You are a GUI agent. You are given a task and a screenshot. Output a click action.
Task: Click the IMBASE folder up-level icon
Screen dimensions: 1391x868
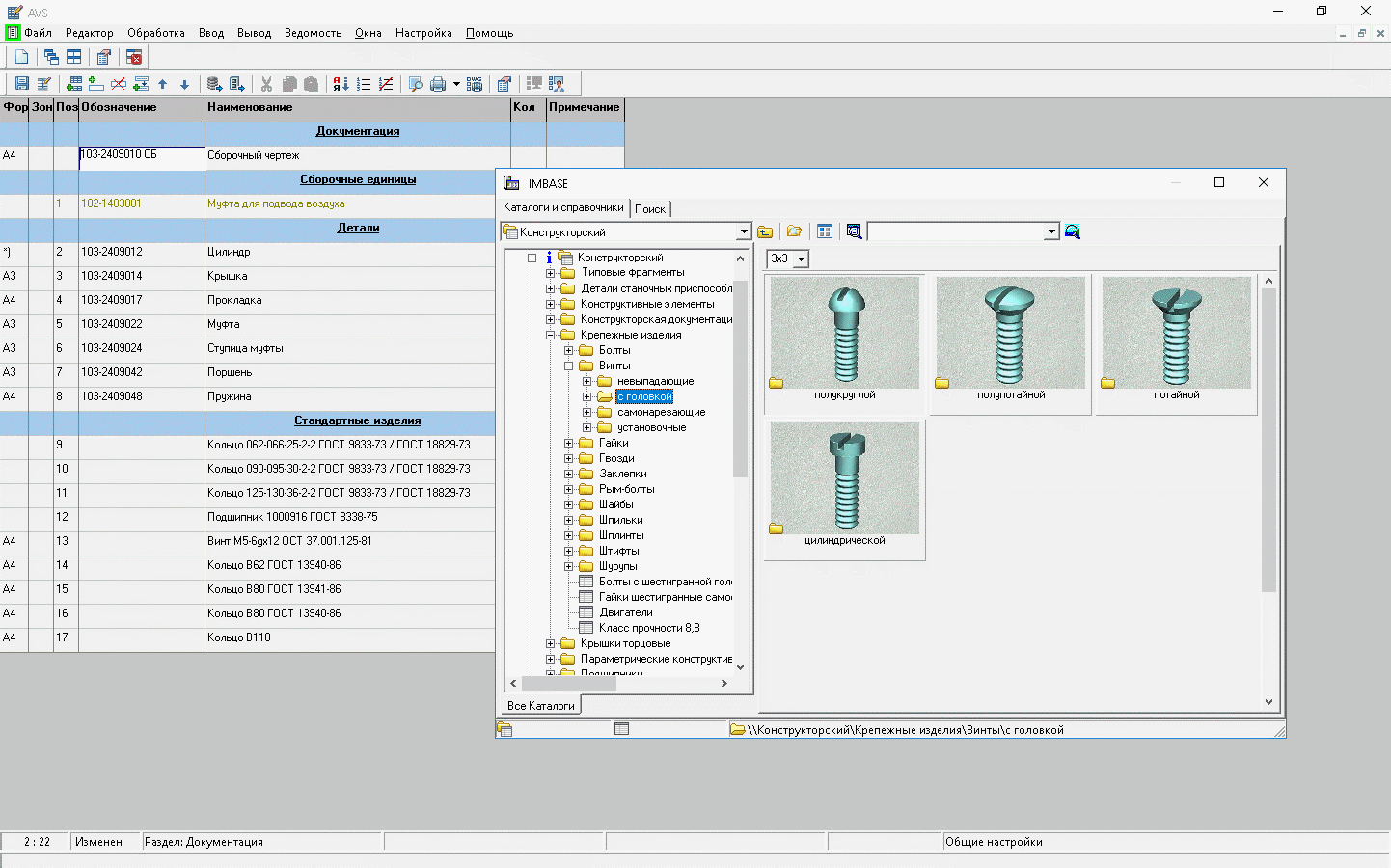coord(765,231)
